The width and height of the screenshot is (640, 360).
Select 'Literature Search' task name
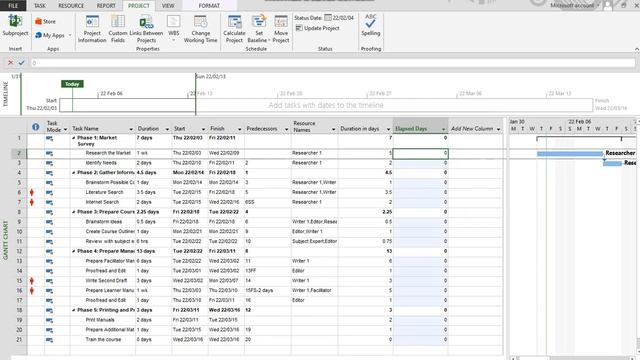tap(104, 192)
